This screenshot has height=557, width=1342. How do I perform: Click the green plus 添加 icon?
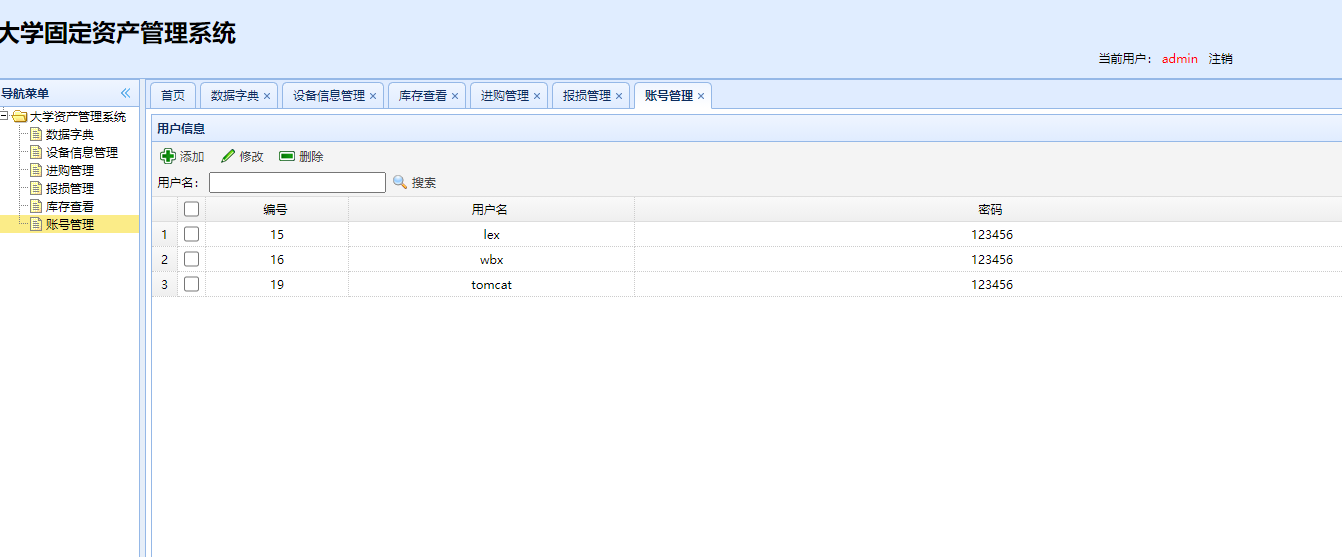[x=168, y=156]
